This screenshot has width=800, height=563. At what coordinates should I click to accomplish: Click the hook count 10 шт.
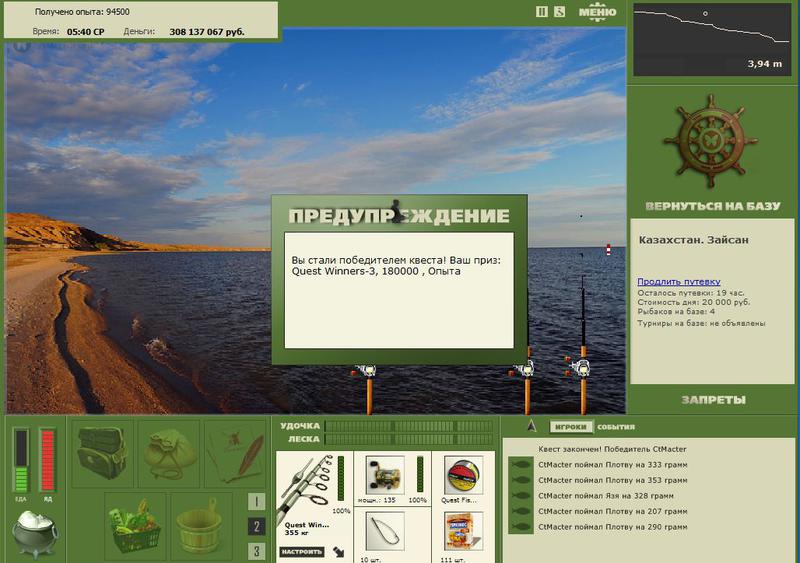point(370,560)
